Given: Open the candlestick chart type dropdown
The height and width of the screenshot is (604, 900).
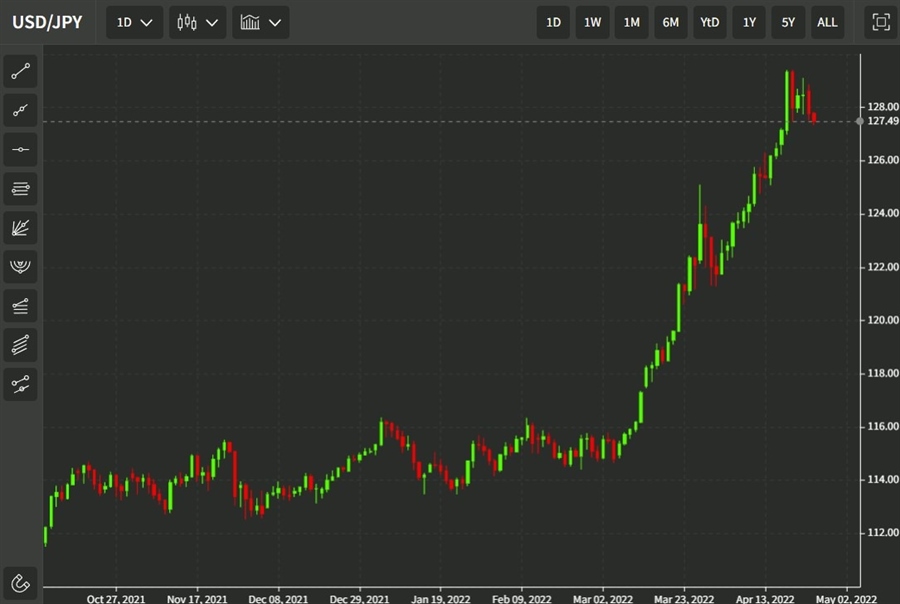Looking at the screenshot, I should tap(197, 22).
